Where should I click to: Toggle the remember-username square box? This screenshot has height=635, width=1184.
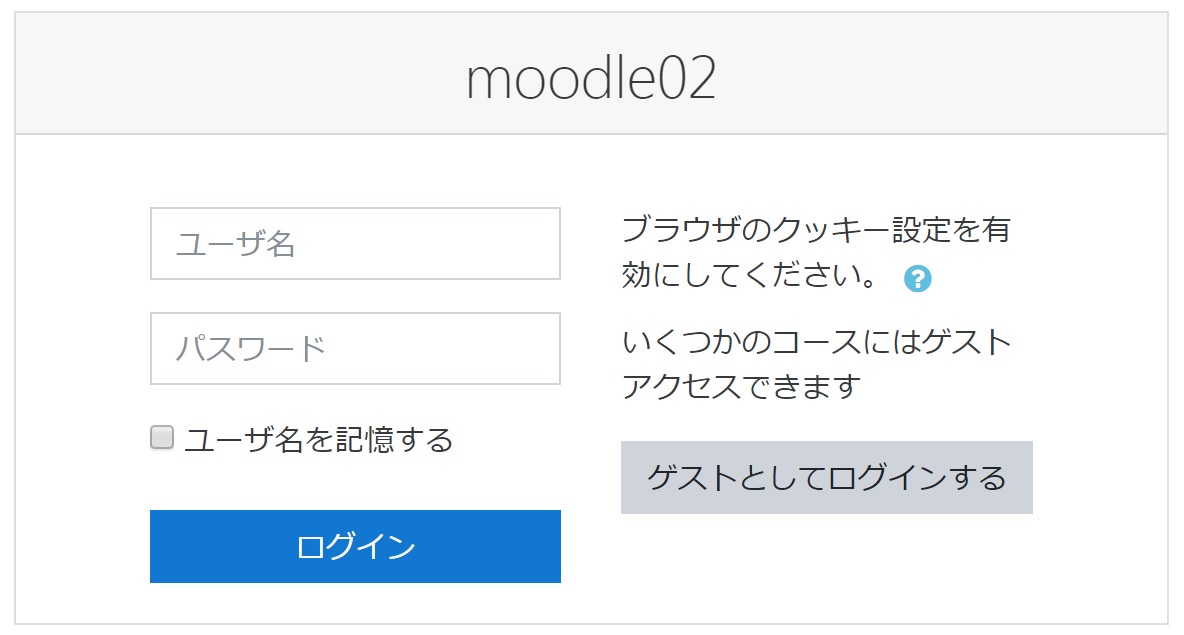[x=162, y=437]
